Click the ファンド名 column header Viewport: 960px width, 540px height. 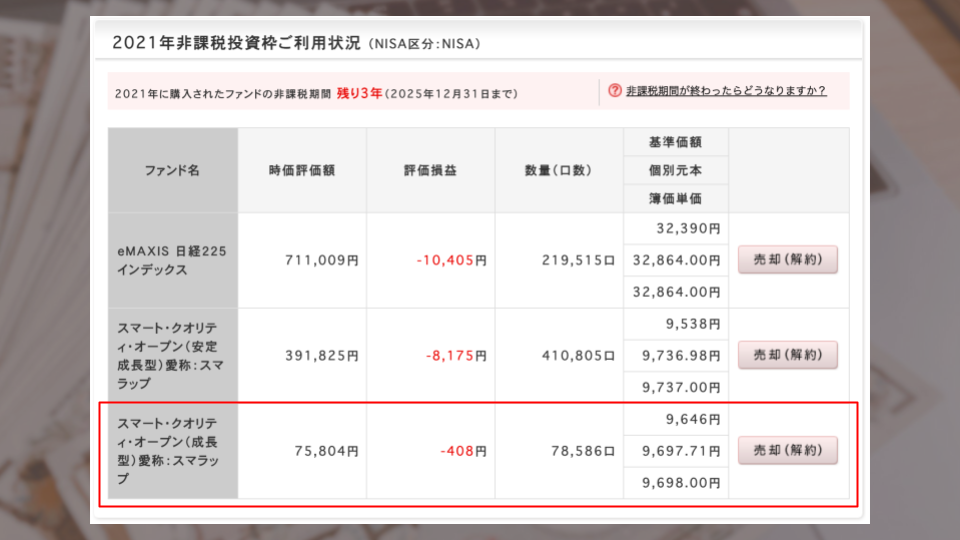point(173,171)
